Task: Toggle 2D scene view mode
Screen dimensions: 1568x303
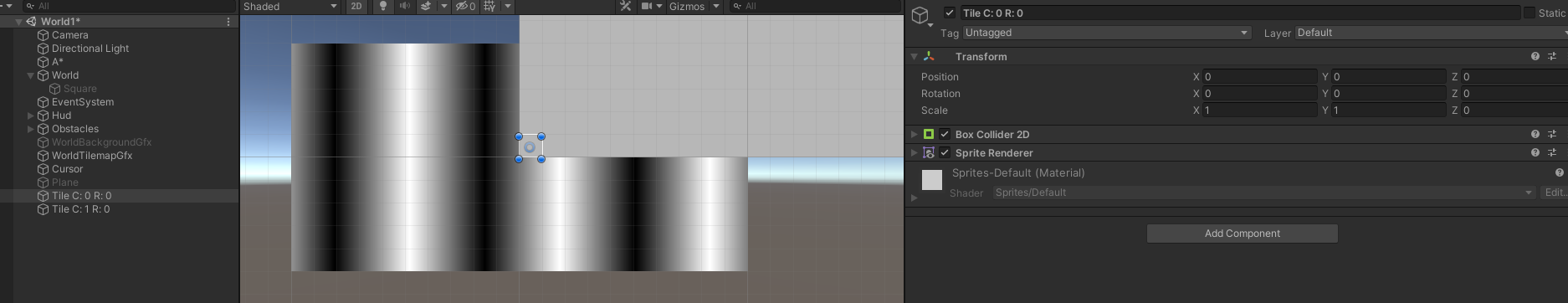Action: pyautogui.click(x=356, y=7)
